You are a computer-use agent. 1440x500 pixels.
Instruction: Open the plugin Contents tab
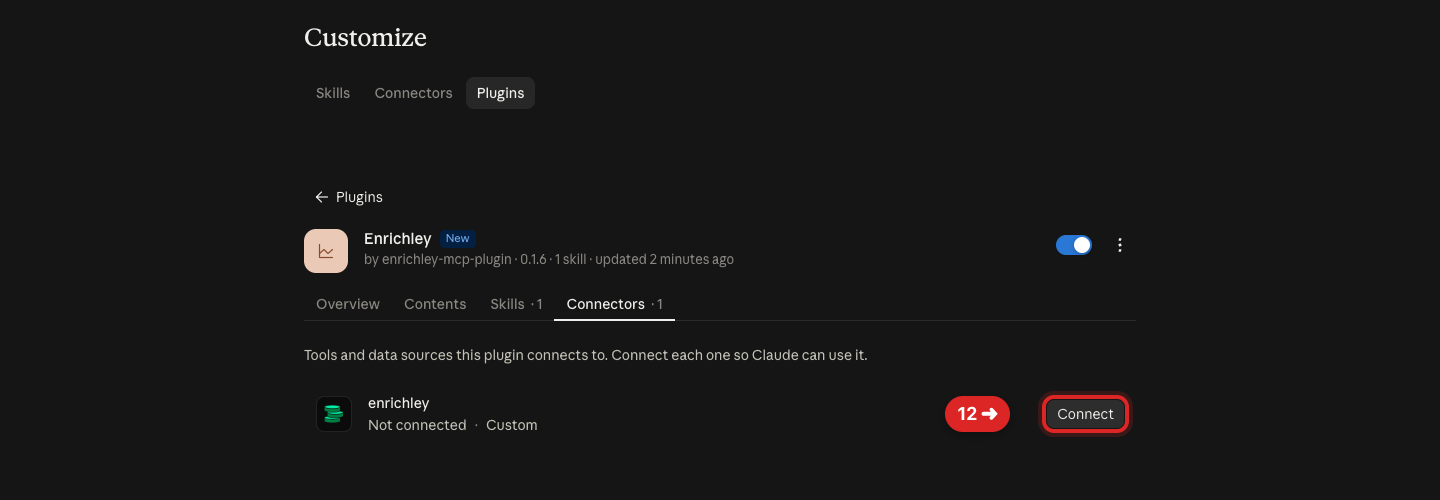click(x=435, y=304)
